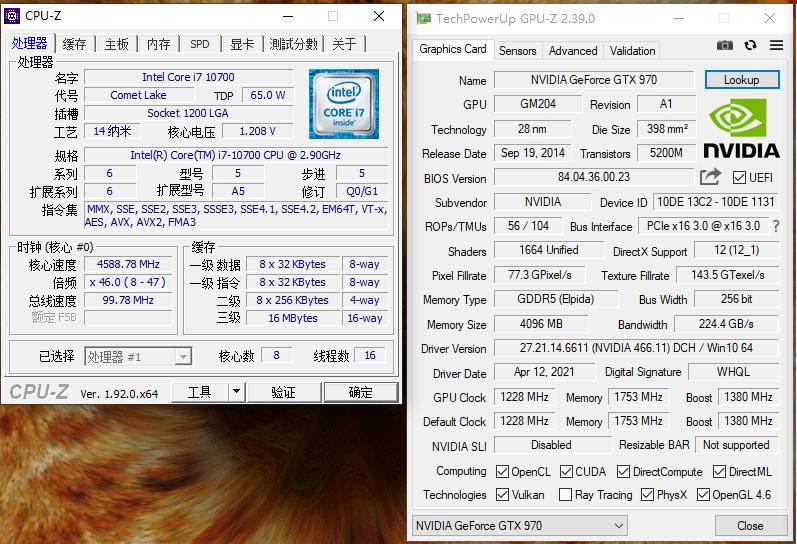Open the 显卡 tab
Image resolution: width=797 pixels, height=544 pixels.
(x=242, y=44)
